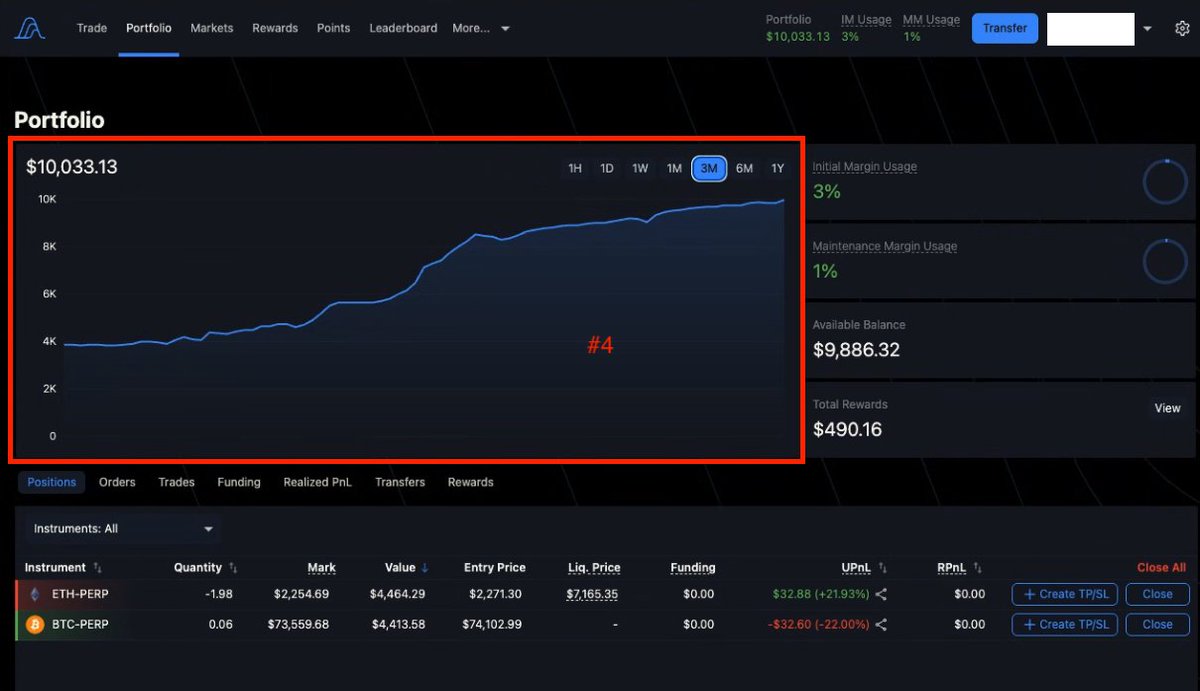
Task: Sort positions by Instrument column arrows
Action: pyautogui.click(x=97, y=568)
